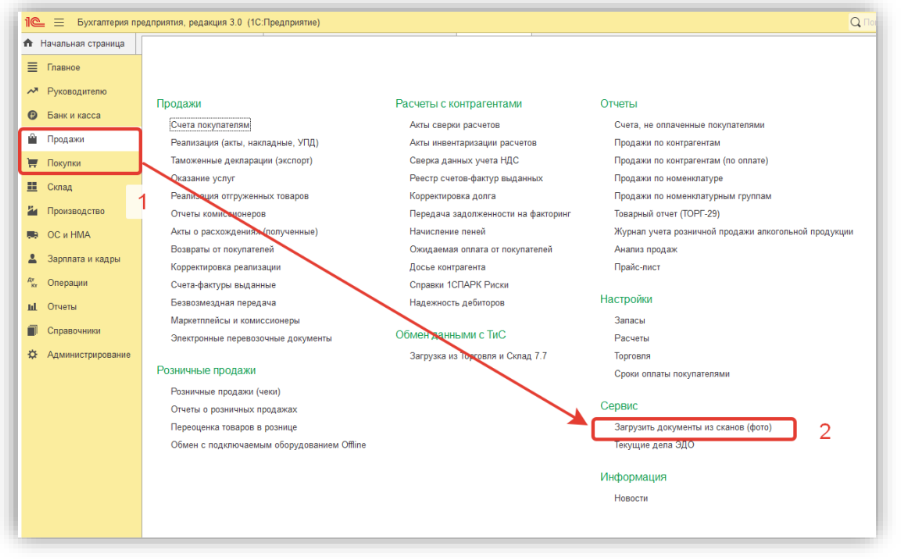Open Акты инвентаризации расчетов

(x=473, y=143)
